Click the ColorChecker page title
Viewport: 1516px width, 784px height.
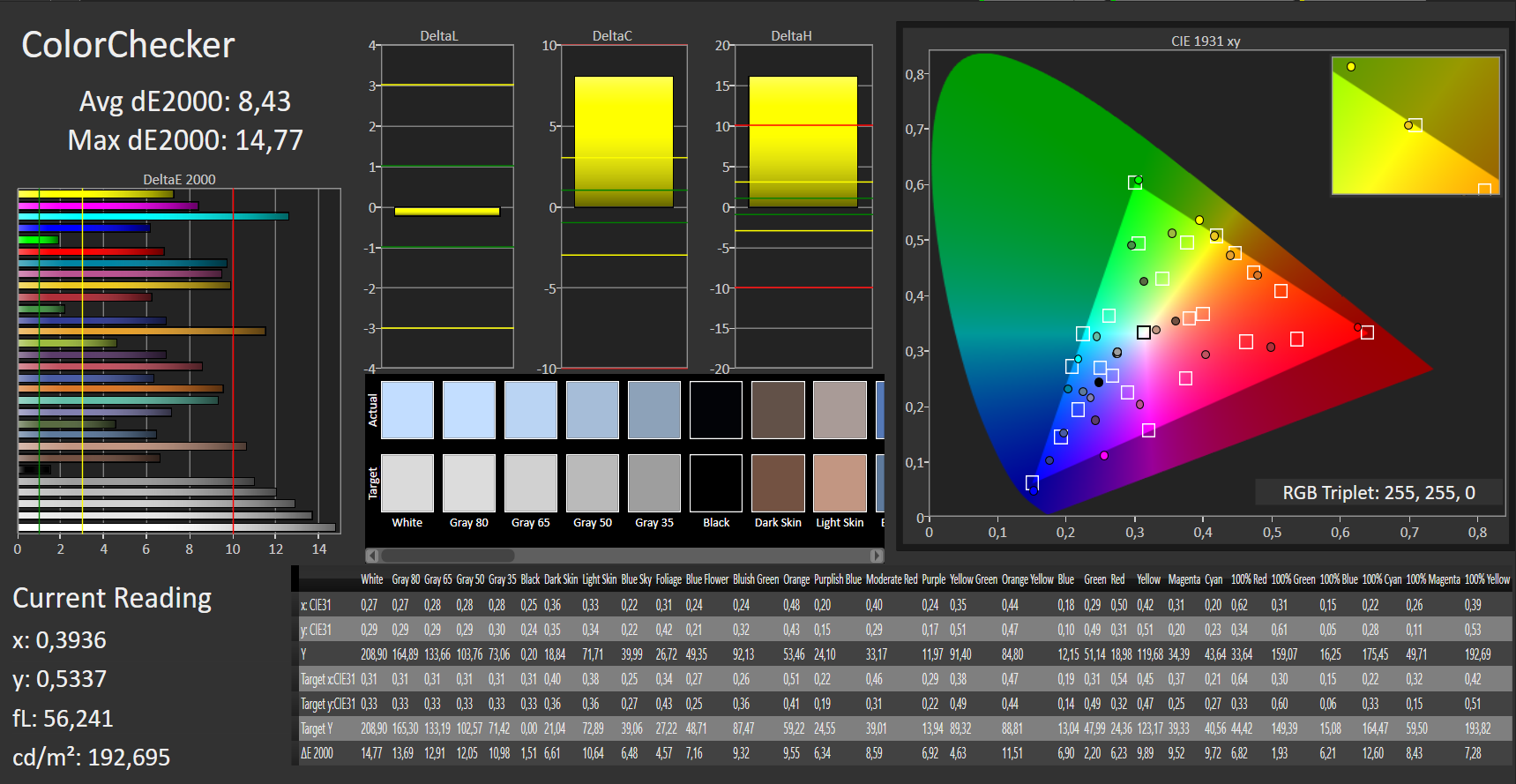pos(128,45)
